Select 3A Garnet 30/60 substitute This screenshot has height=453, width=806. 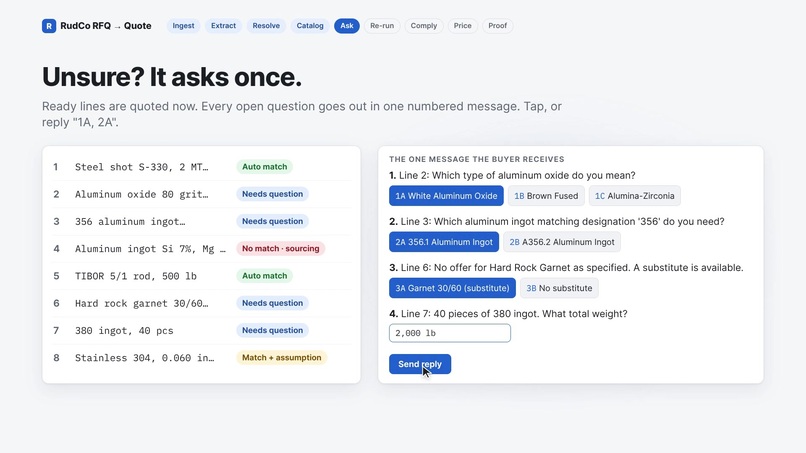pyautogui.click(x=452, y=288)
